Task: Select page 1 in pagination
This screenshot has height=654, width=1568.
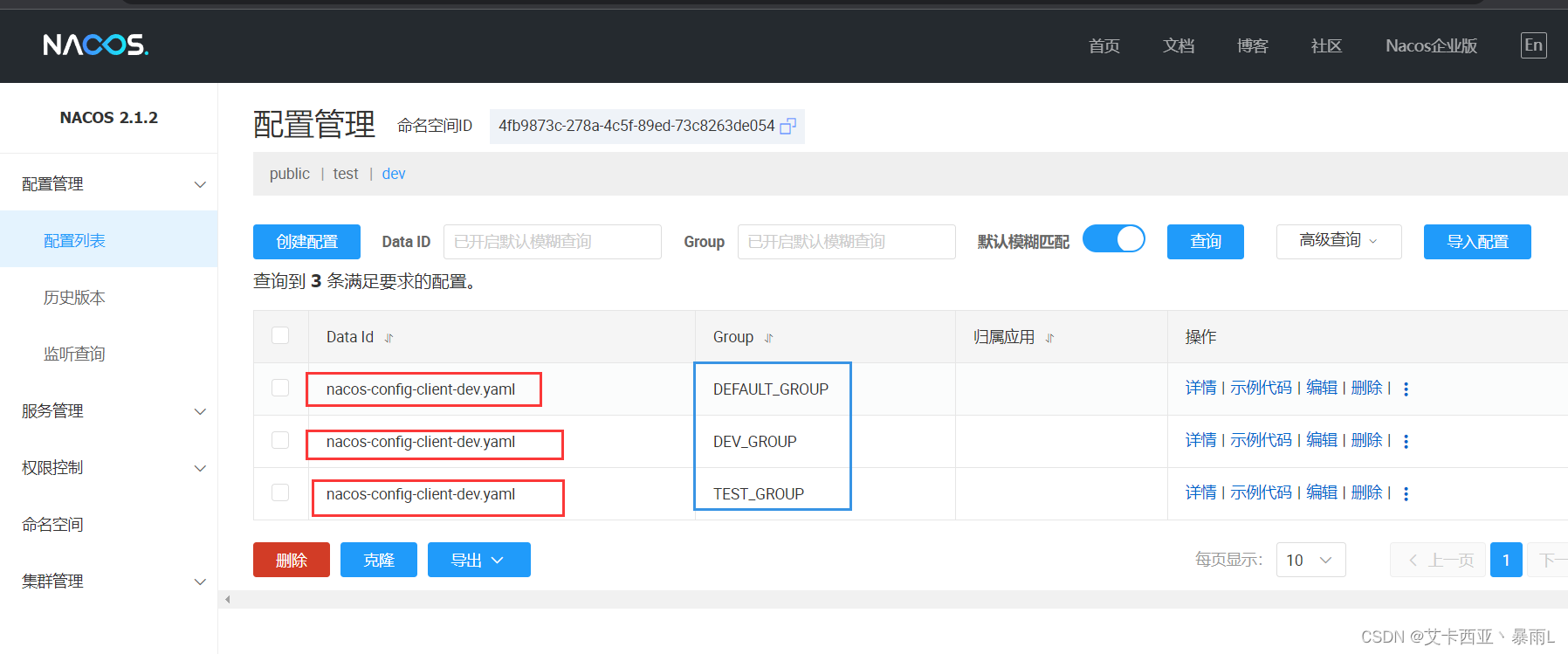Action: coord(1506,560)
